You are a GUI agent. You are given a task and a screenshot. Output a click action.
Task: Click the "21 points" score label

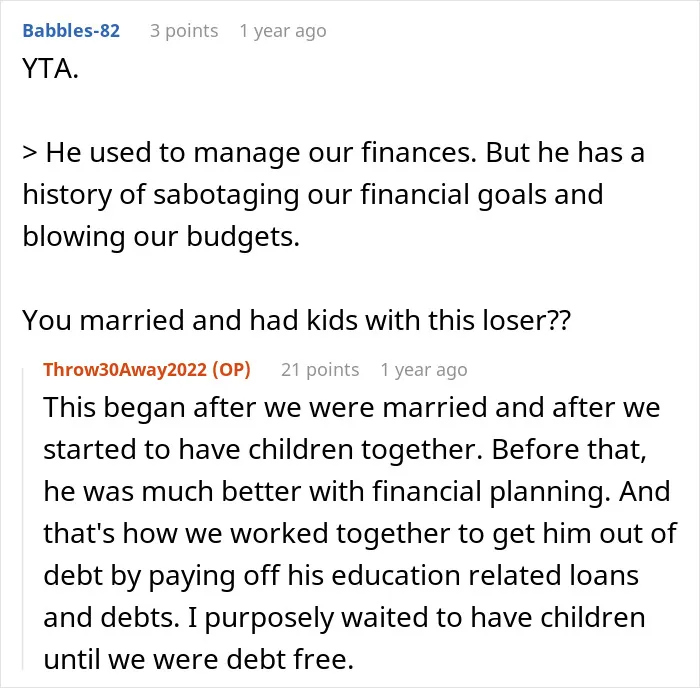coord(320,370)
